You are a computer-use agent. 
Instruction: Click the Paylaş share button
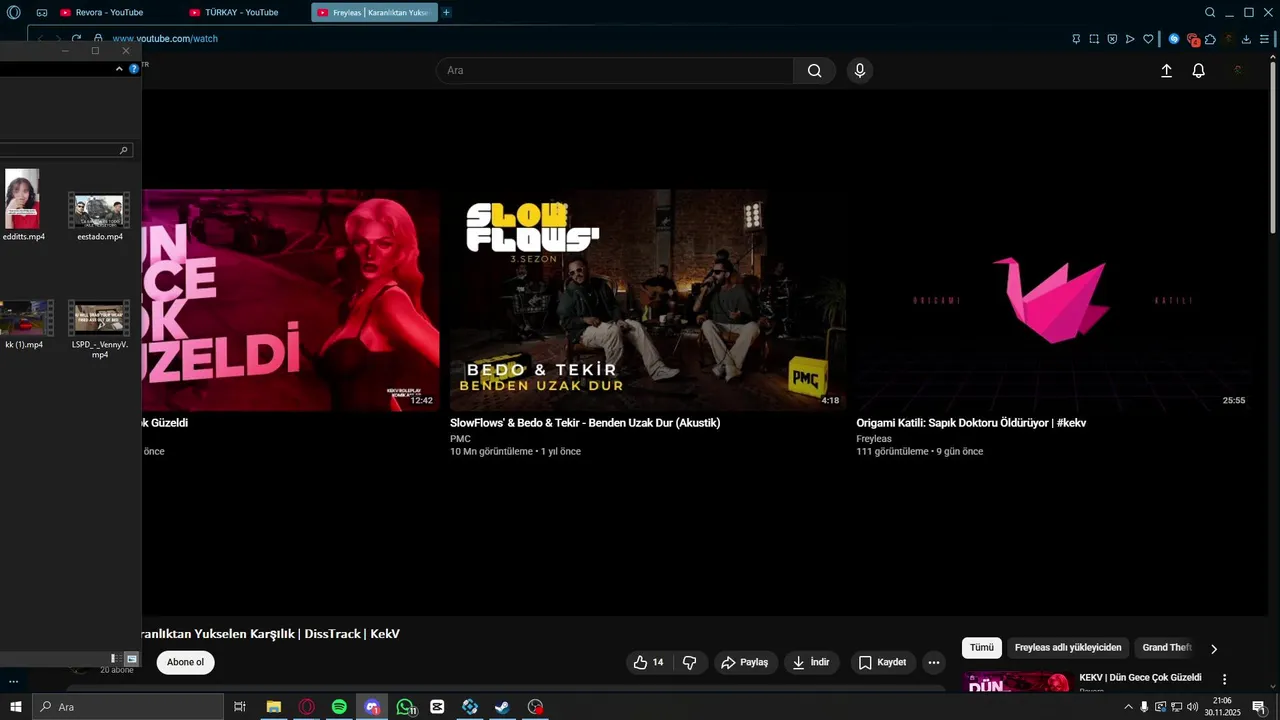pos(745,662)
